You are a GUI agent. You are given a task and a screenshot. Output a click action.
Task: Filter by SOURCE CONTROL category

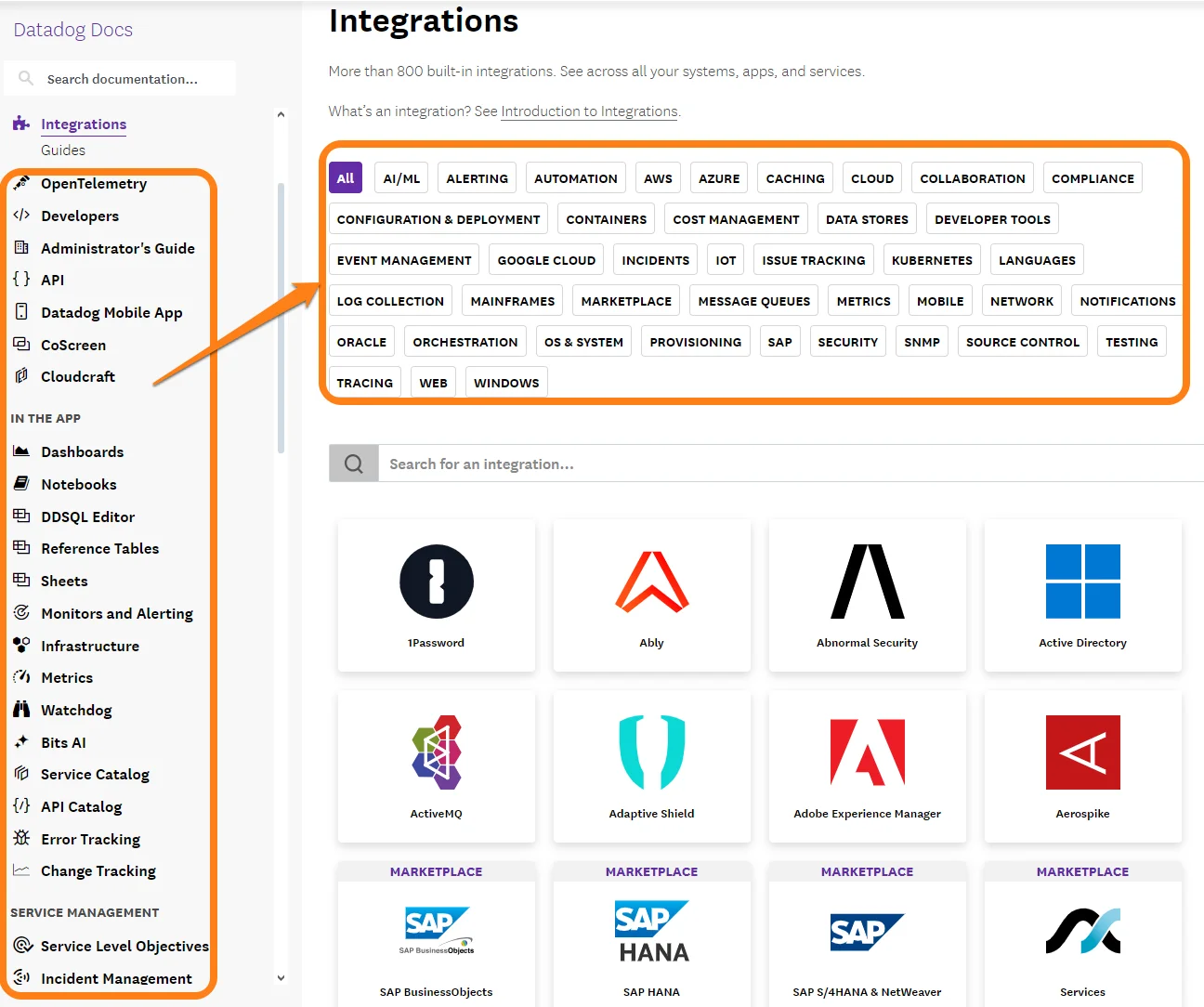1023,342
